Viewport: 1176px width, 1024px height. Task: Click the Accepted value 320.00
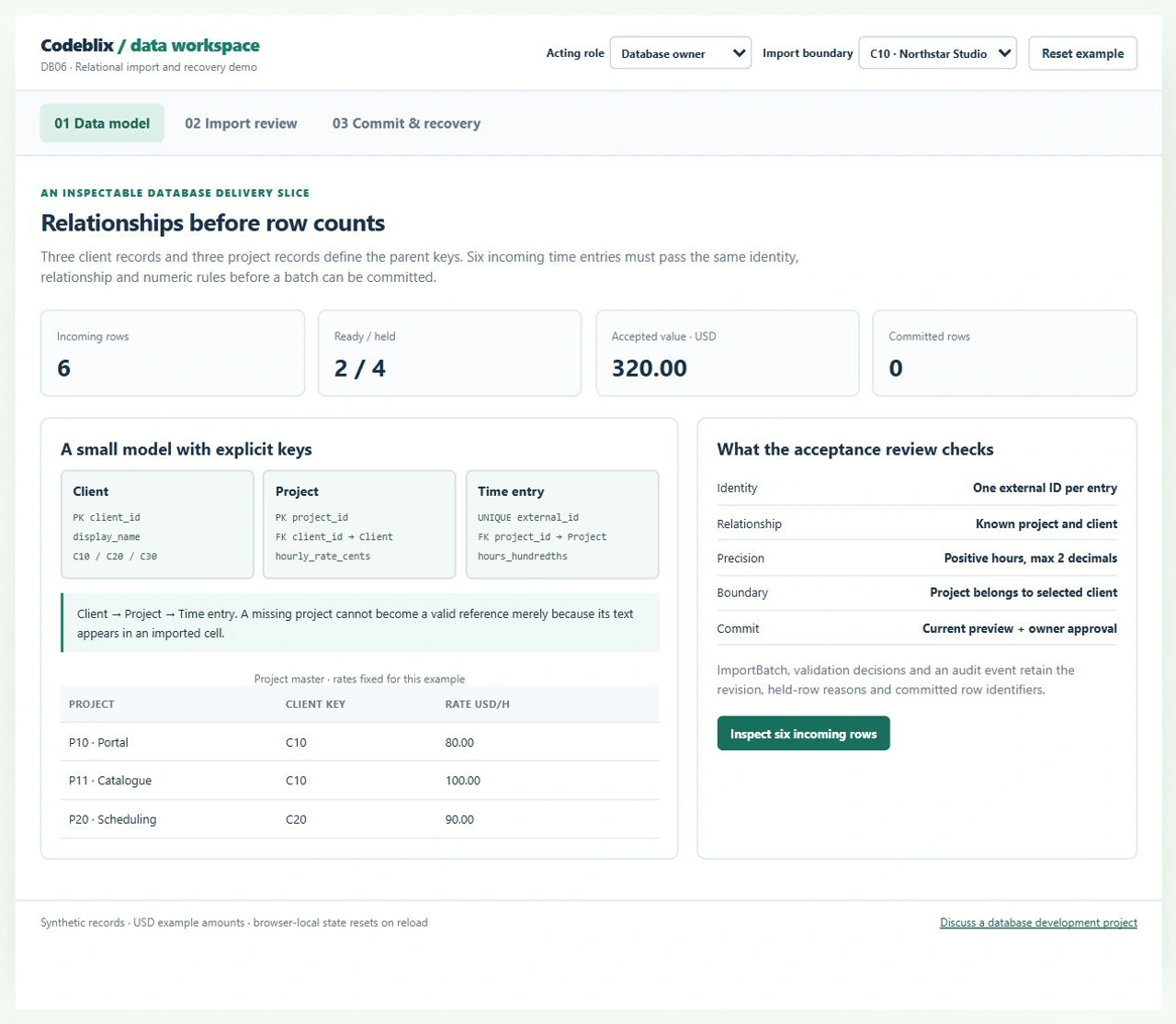coord(649,368)
